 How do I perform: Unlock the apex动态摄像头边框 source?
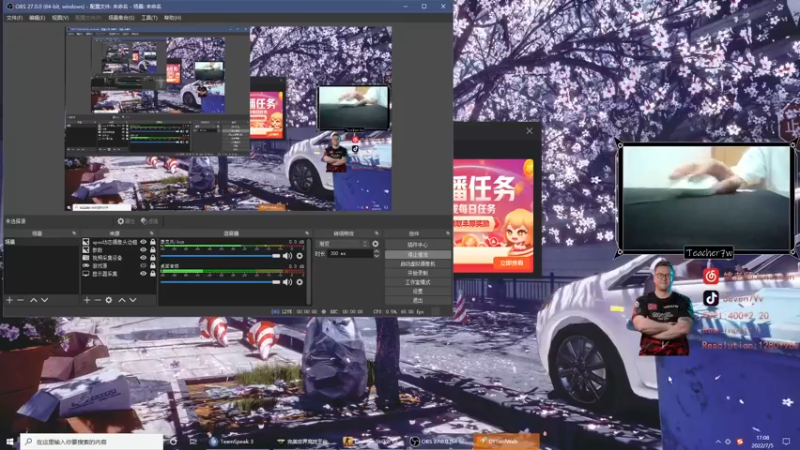tap(153, 242)
